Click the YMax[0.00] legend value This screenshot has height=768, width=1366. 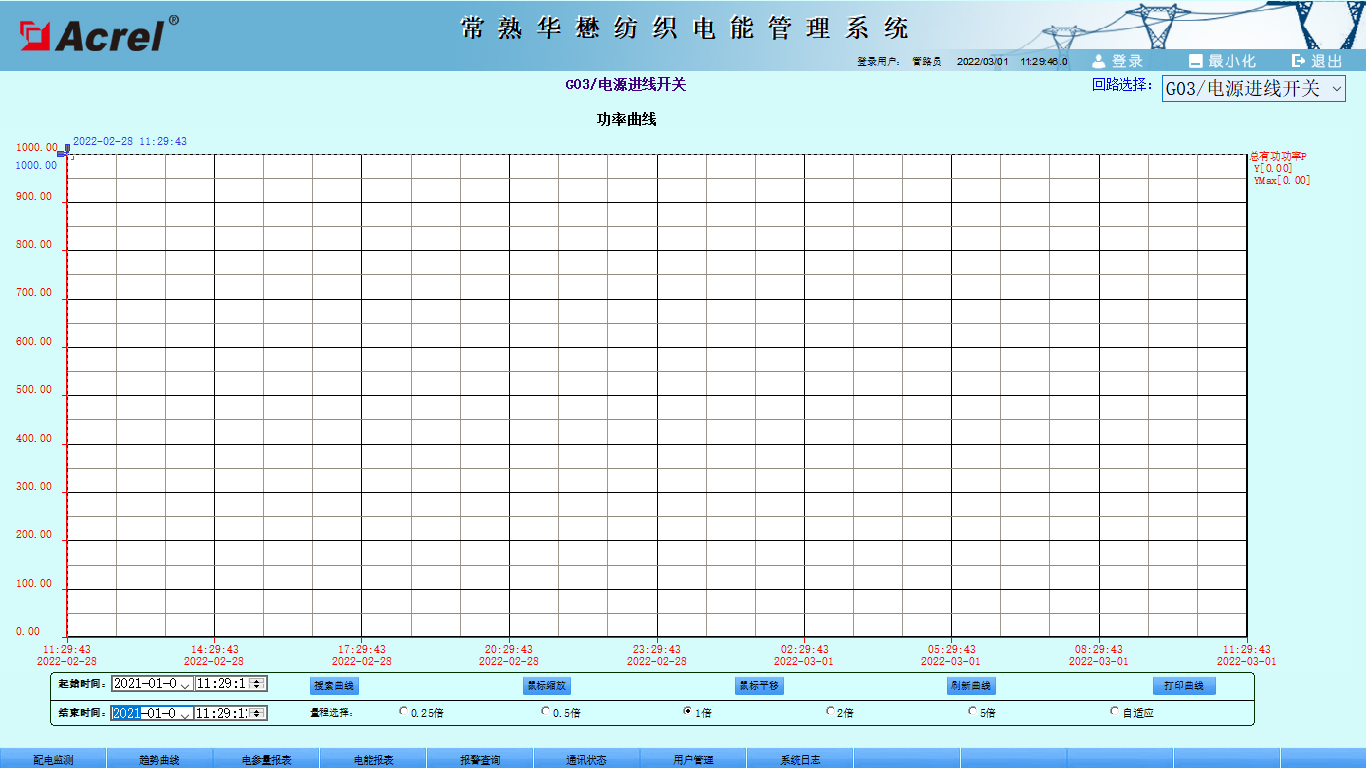click(1282, 181)
